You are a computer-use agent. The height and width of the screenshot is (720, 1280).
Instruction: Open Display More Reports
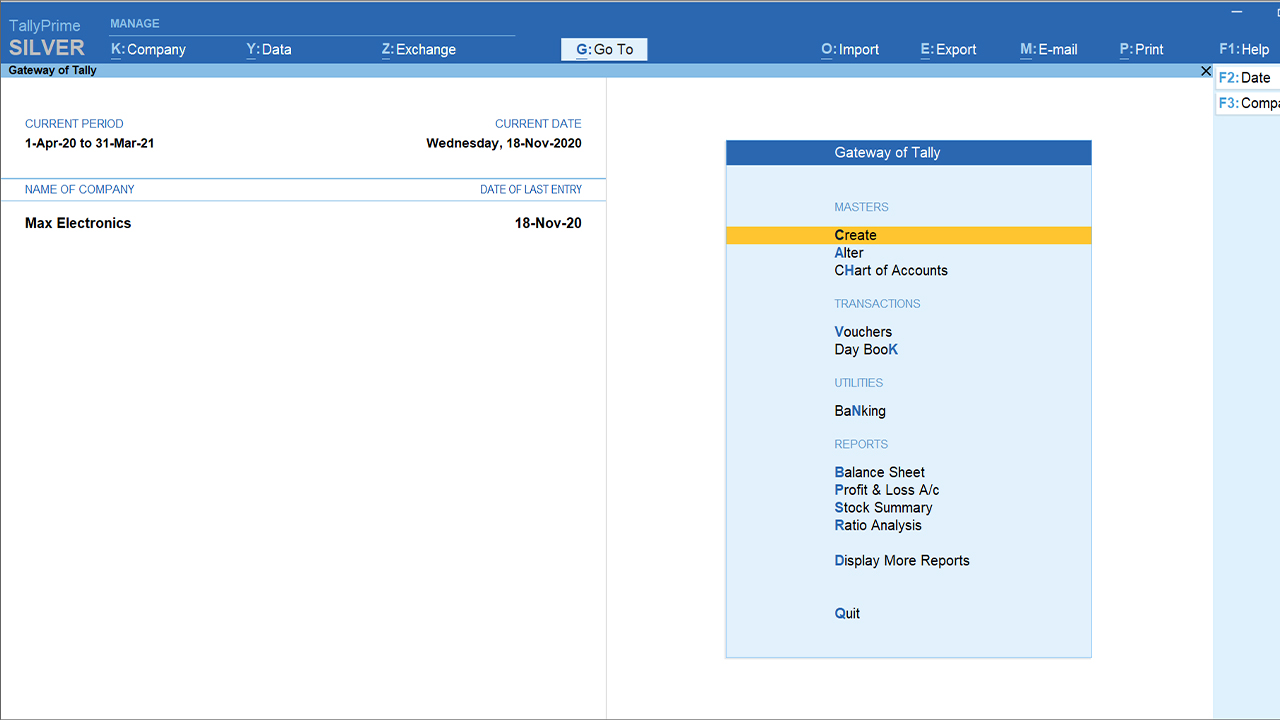click(x=902, y=561)
